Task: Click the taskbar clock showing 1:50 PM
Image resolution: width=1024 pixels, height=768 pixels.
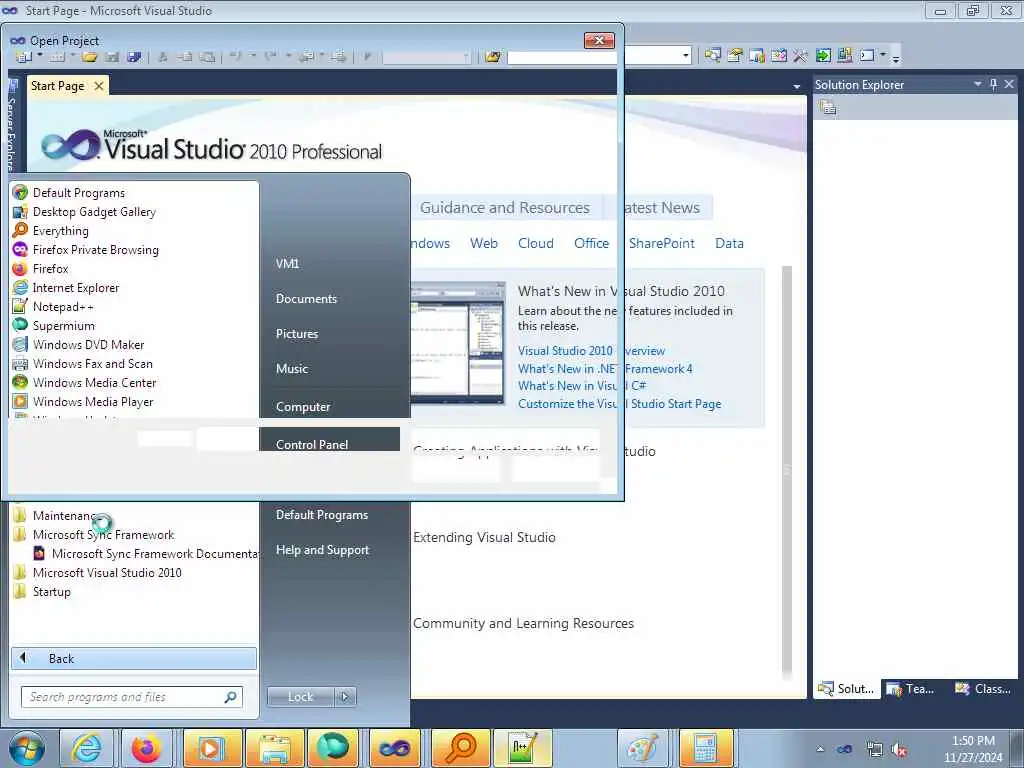Action: (x=972, y=749)
